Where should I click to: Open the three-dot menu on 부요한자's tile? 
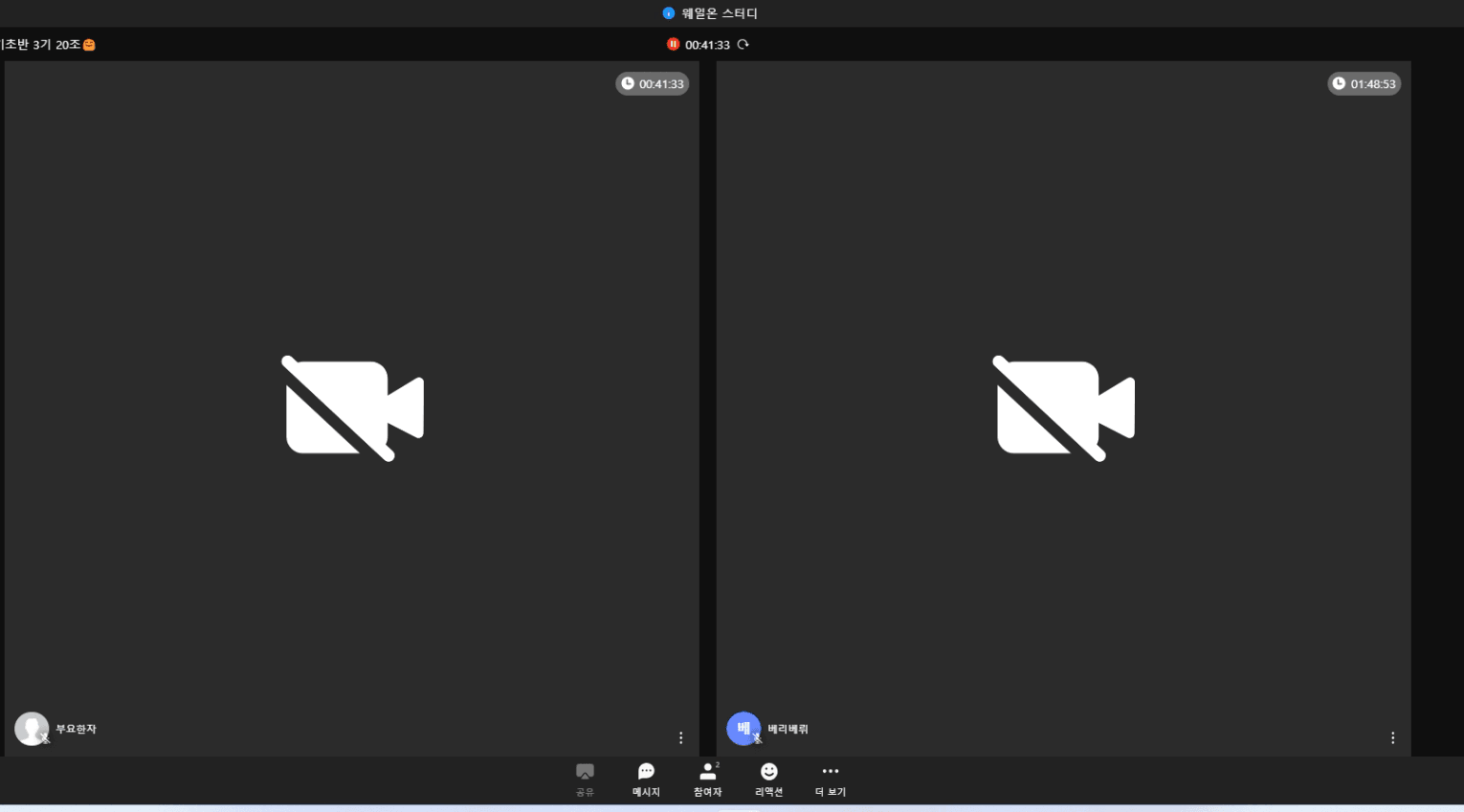680,737
